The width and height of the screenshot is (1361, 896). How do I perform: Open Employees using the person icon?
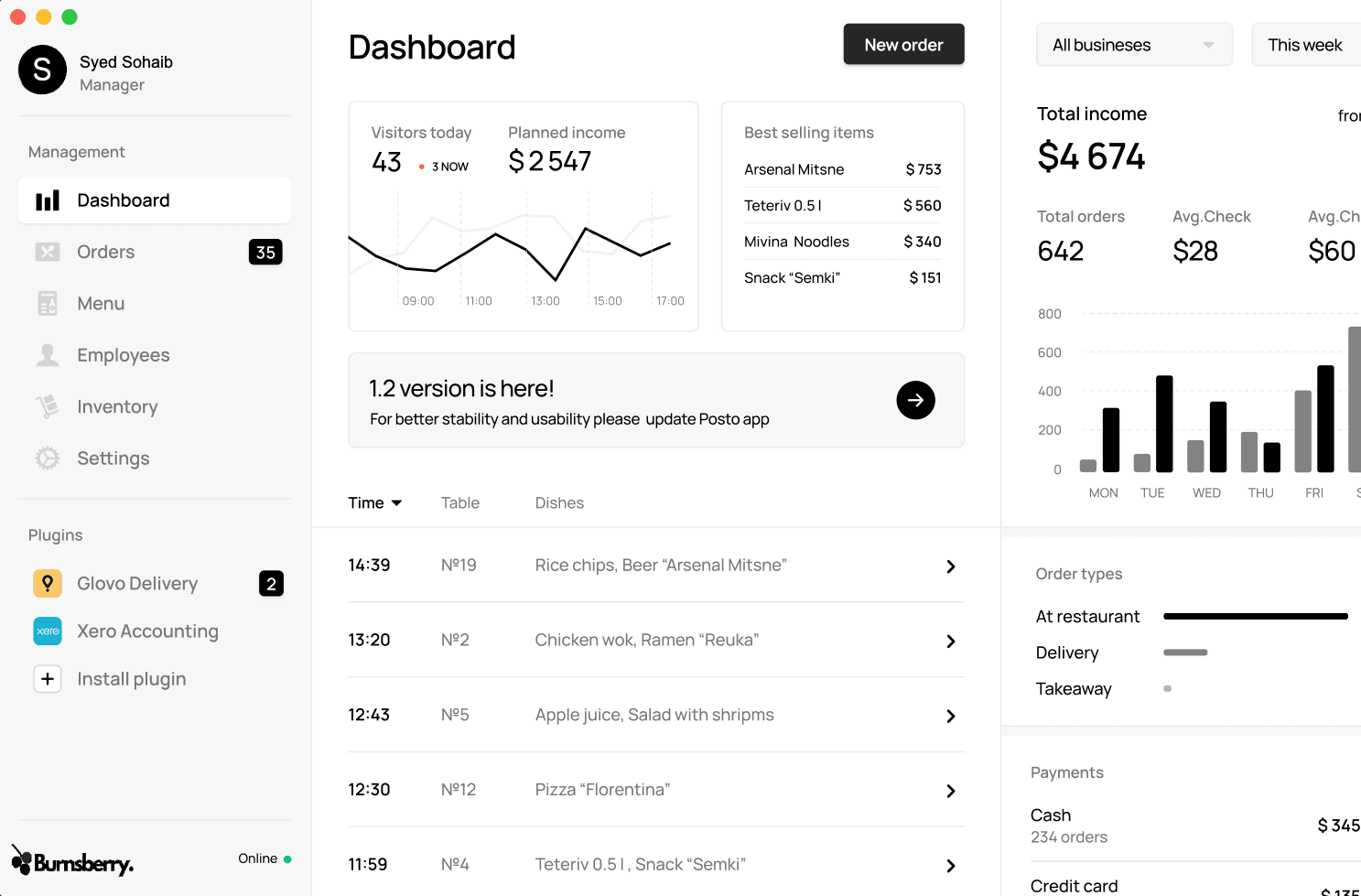[48, 355]
